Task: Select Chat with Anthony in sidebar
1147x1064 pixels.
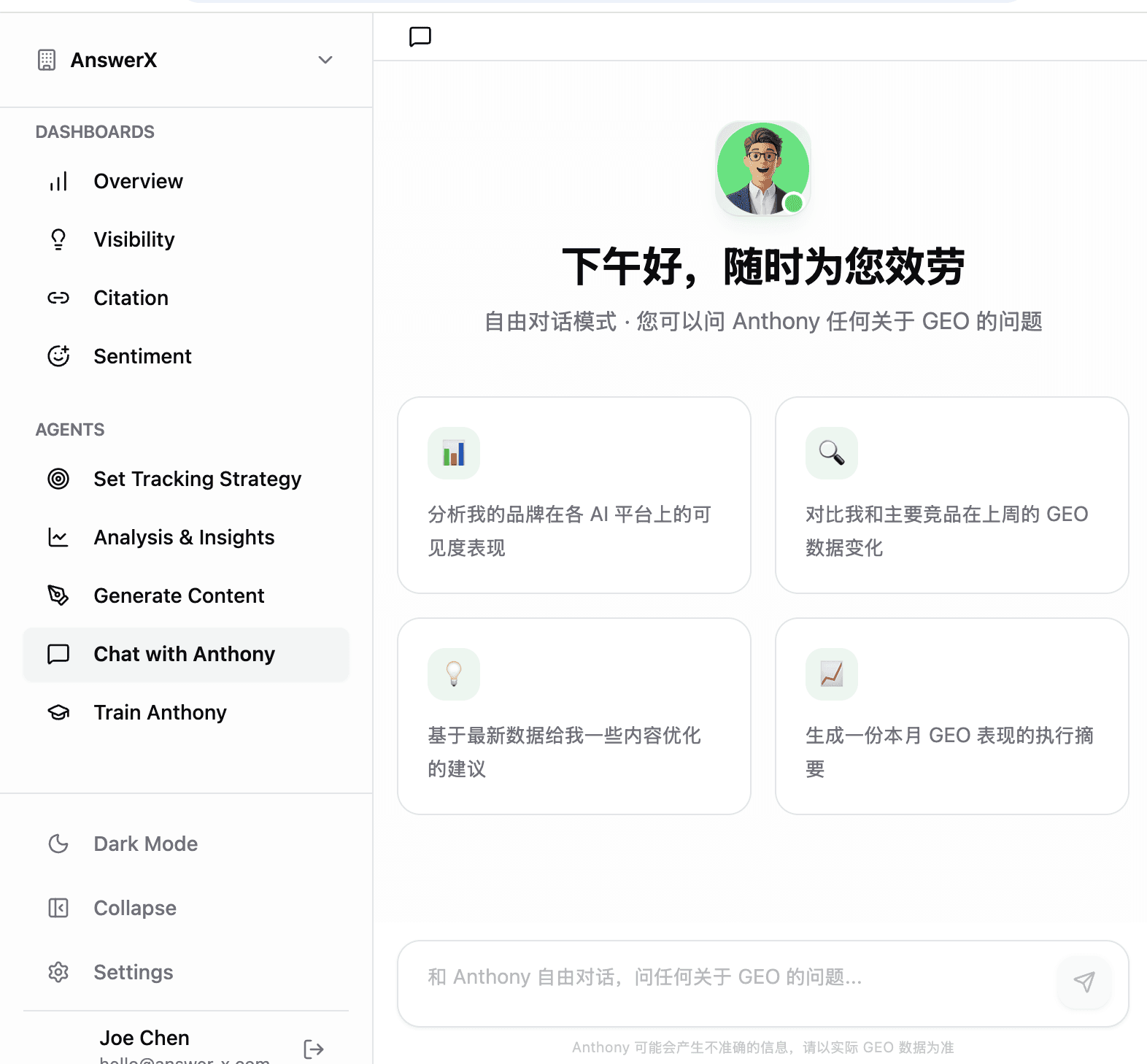Action: [x=186, y=654]
